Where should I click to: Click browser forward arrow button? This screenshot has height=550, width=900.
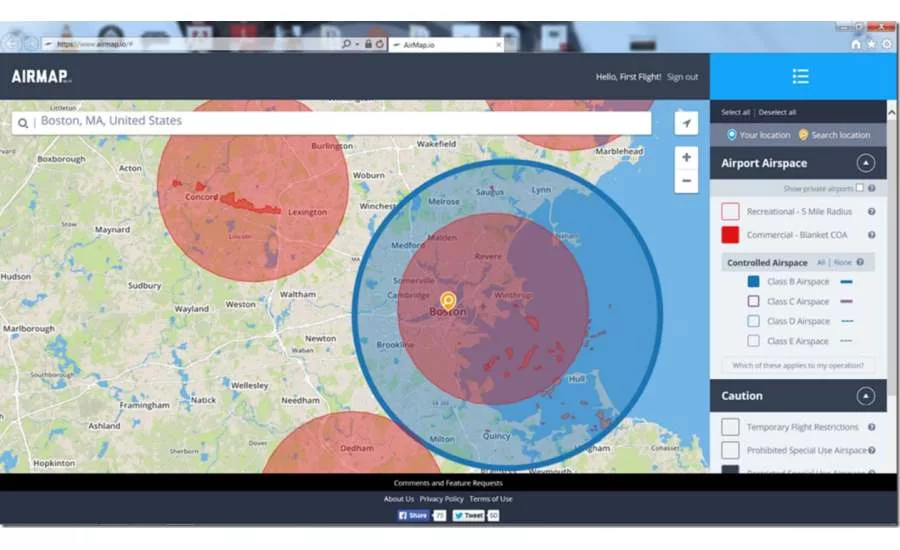(32, 44)
